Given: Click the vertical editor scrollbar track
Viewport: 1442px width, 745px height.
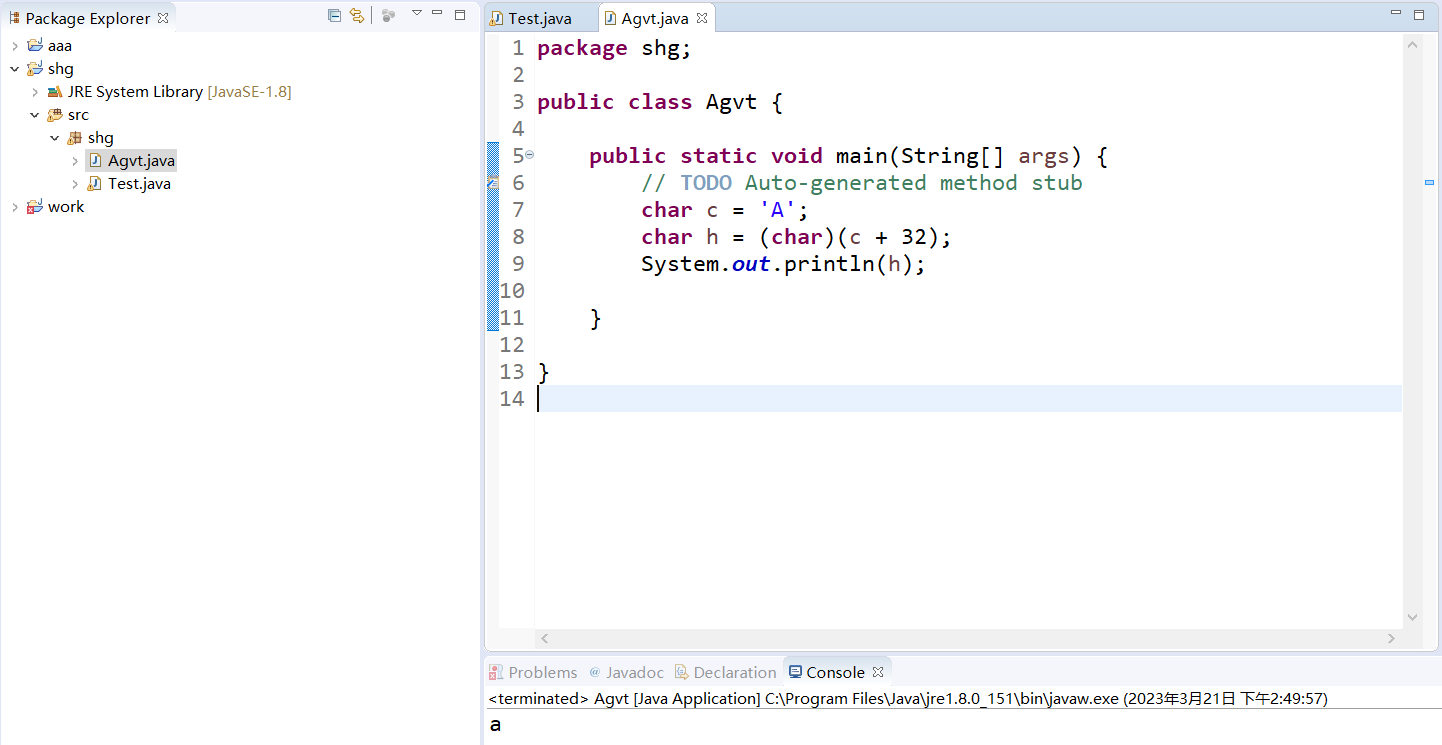Looking at the screenshot, I should point(1413,330).
